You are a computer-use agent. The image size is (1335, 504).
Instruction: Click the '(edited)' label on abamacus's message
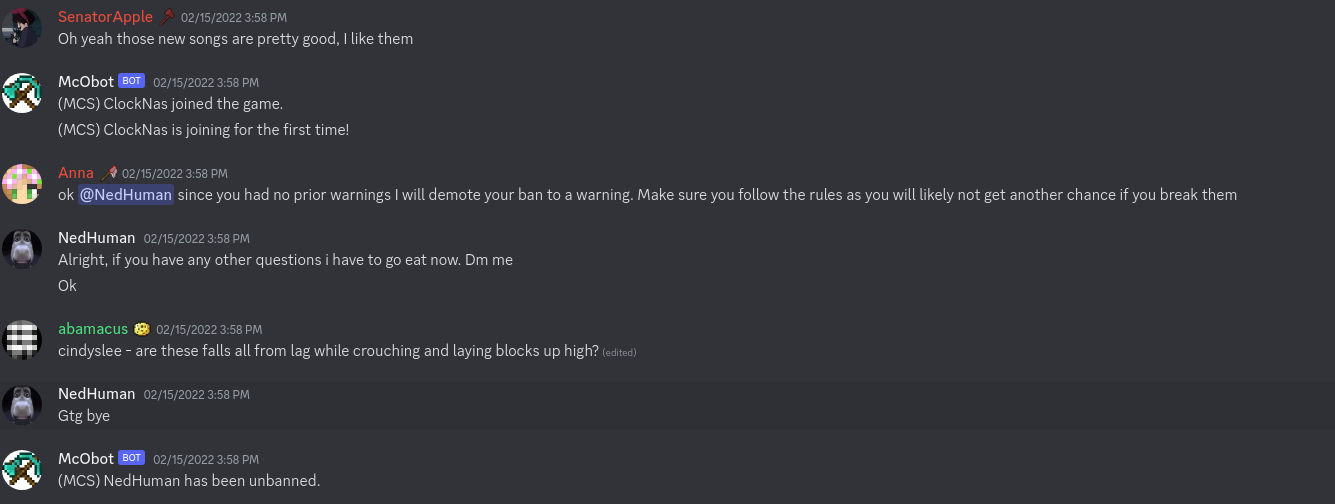pos(619,352)
